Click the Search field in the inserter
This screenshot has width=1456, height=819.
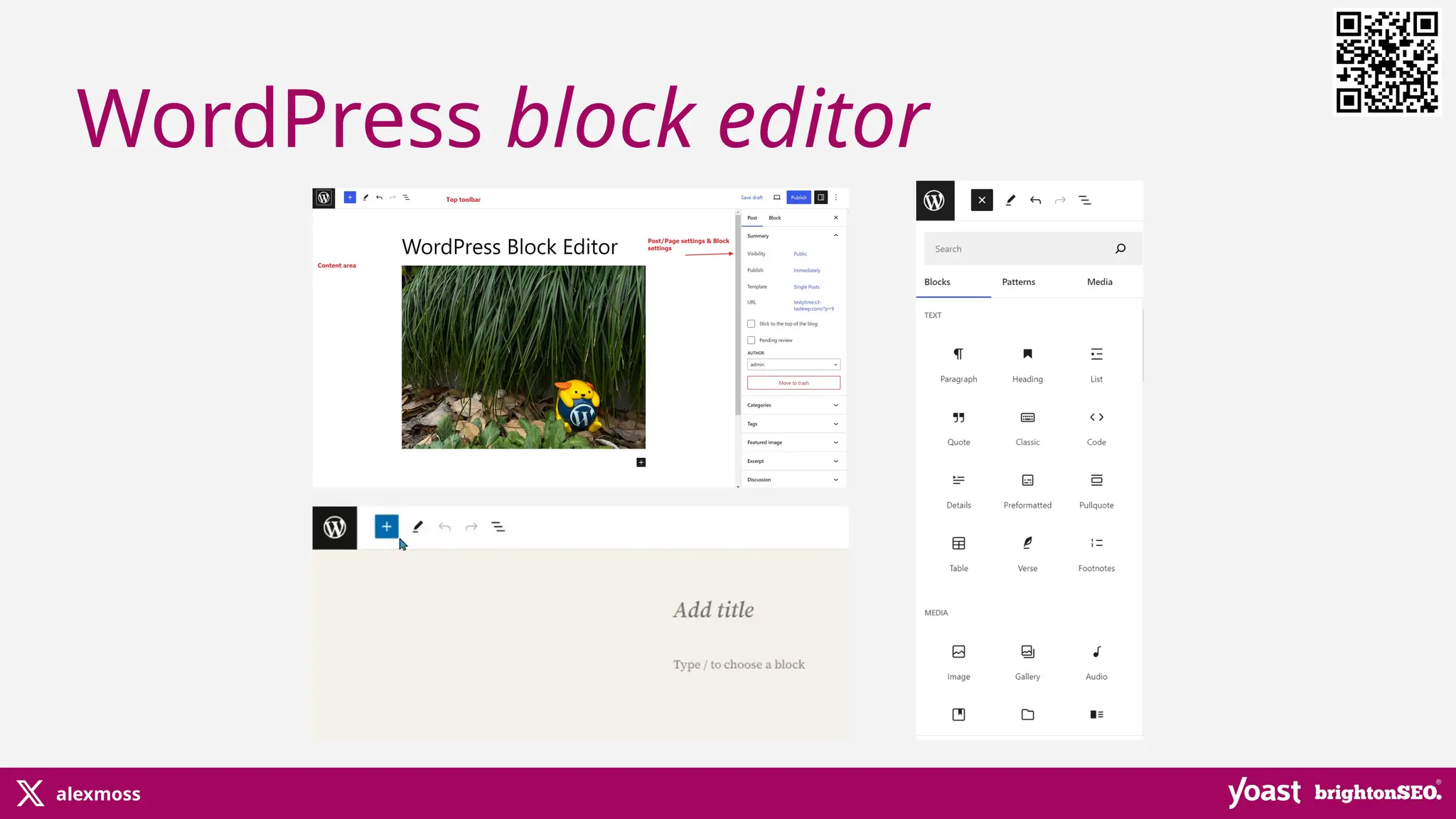click(x=1032, y=249)
